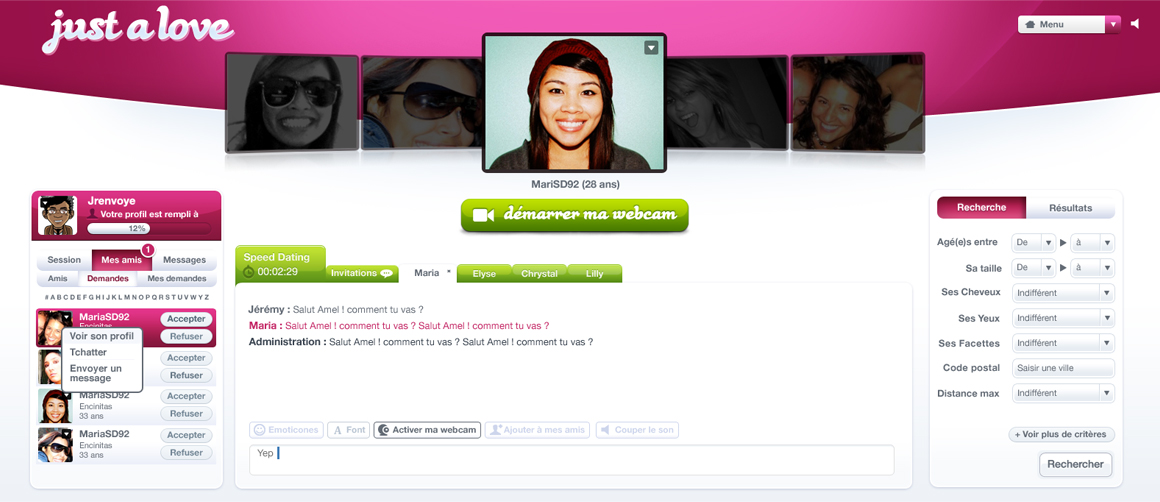This screenshot has height=502, width=1160.
Task: Open the Amis sub-tab
Action: 58,279
